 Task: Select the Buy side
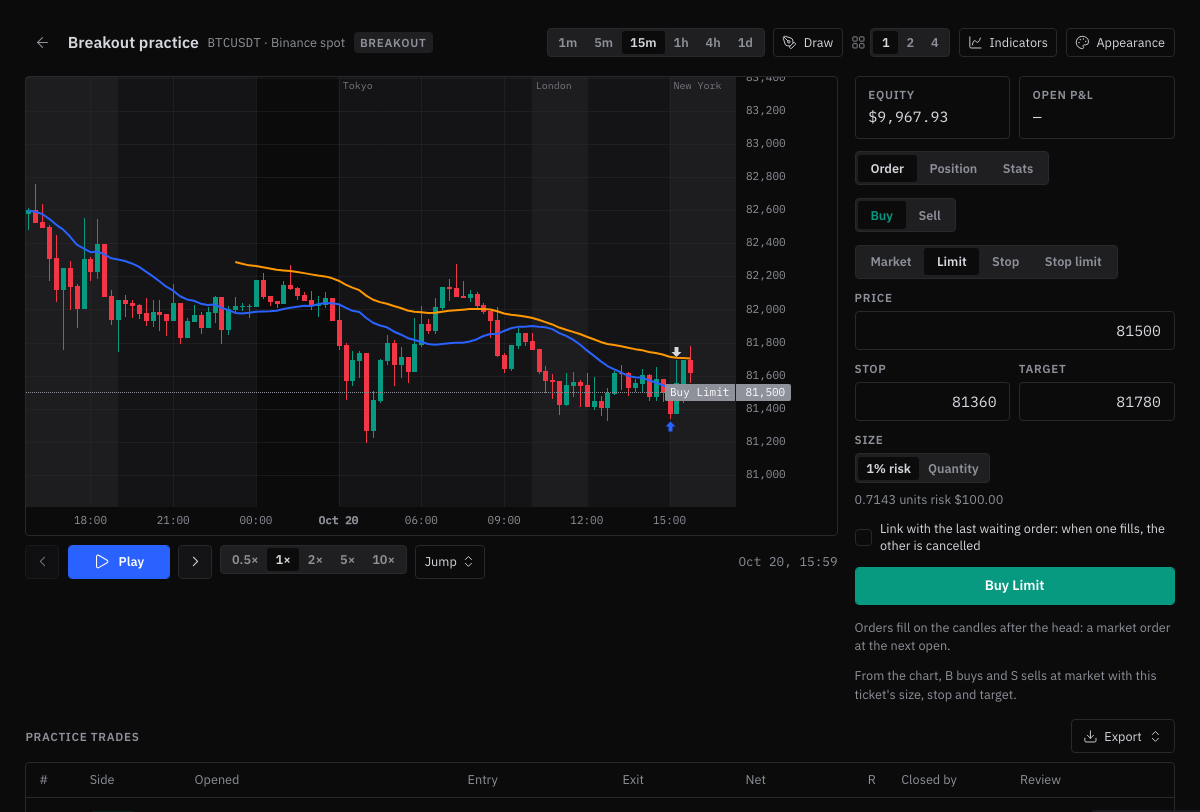(x=882, y=216)
